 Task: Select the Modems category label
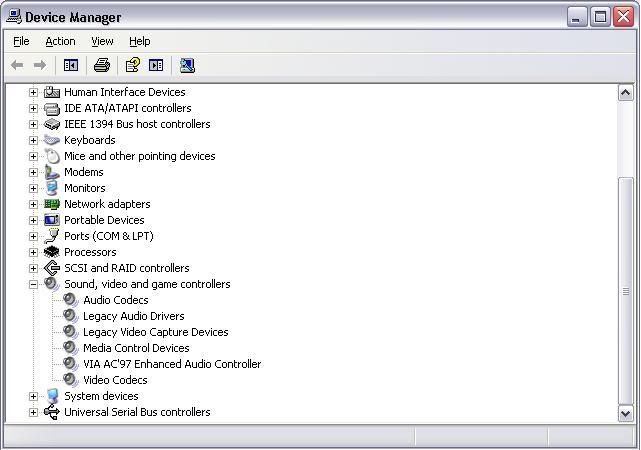[x=84, y=172]
